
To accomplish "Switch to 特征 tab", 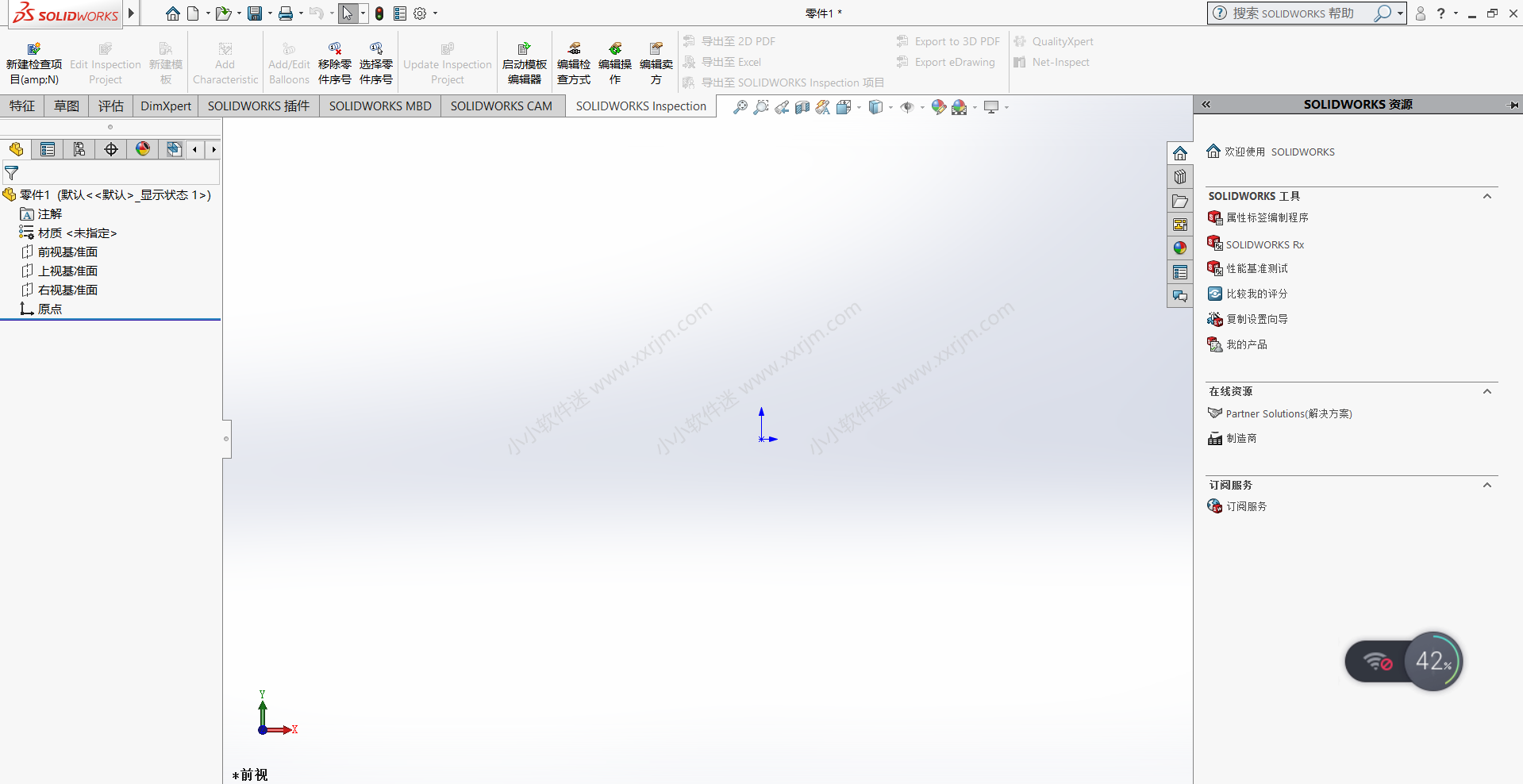I will (x=22, y=106).
